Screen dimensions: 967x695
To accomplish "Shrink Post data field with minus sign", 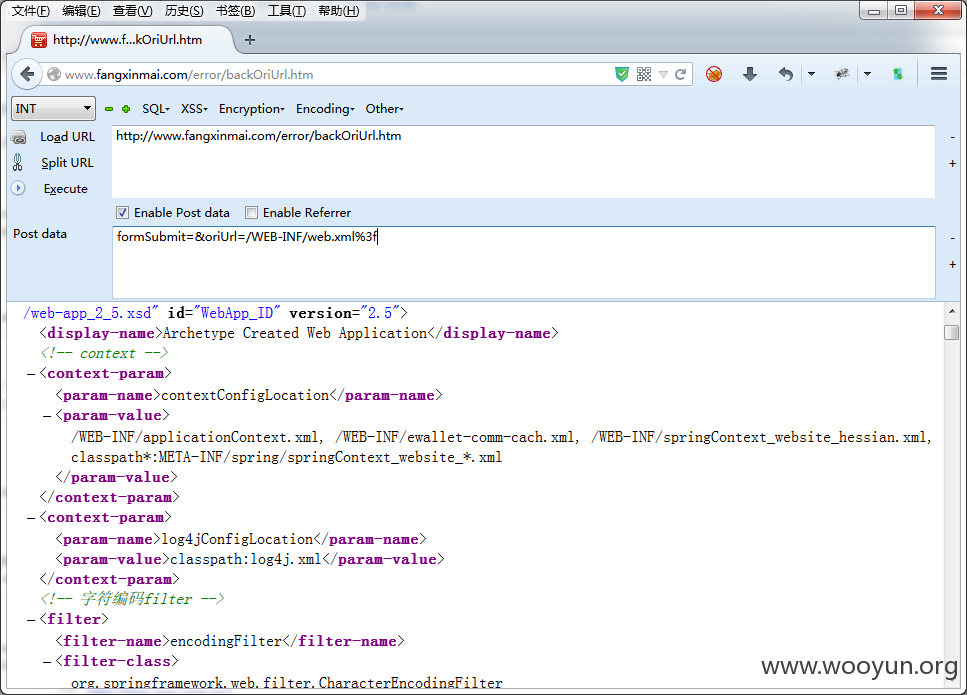I will (x=952, y=238).
